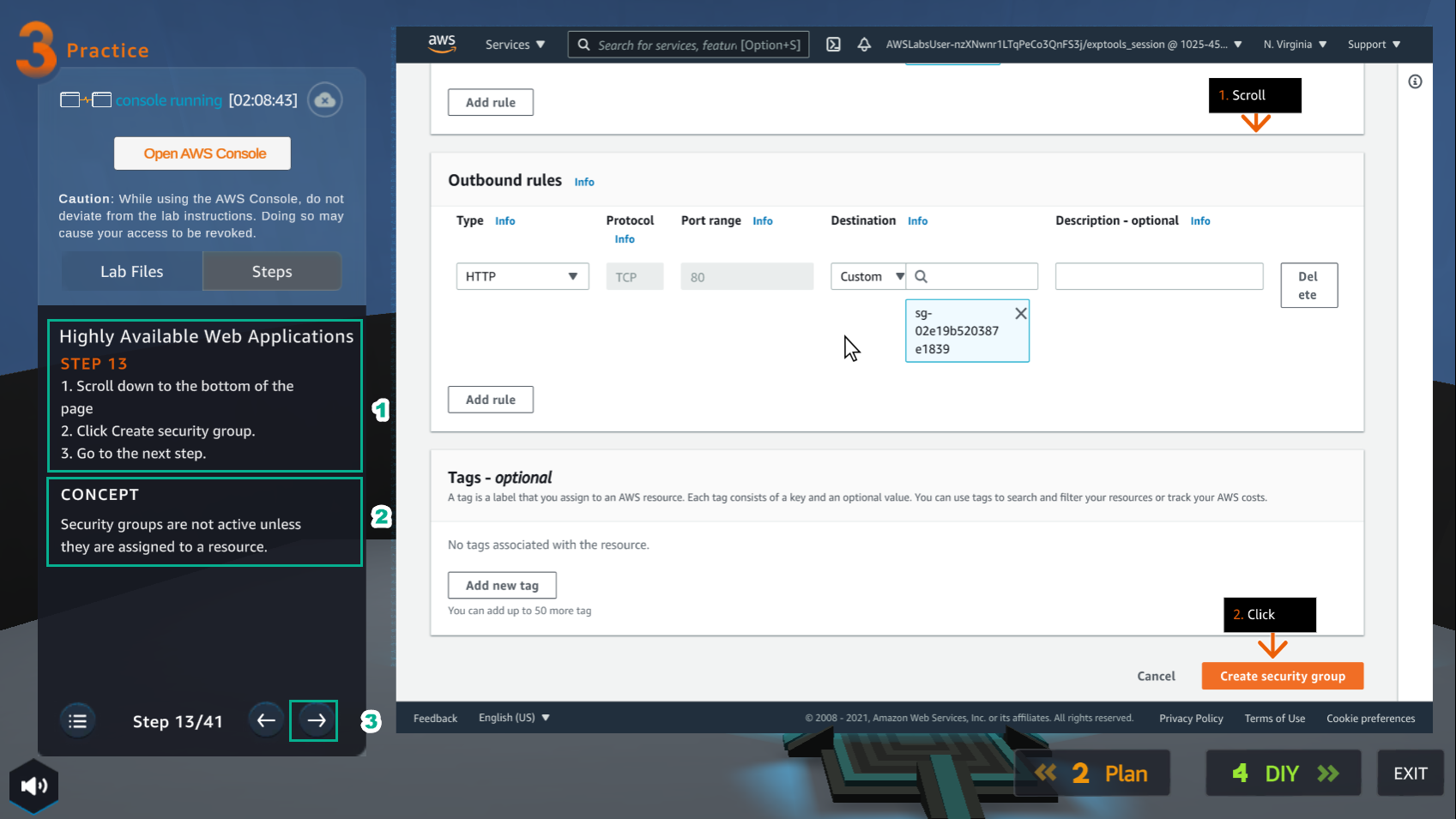The image size is (1456, 819).
Task: Click the AWS logo home icon
Action: tap(442, 44)
